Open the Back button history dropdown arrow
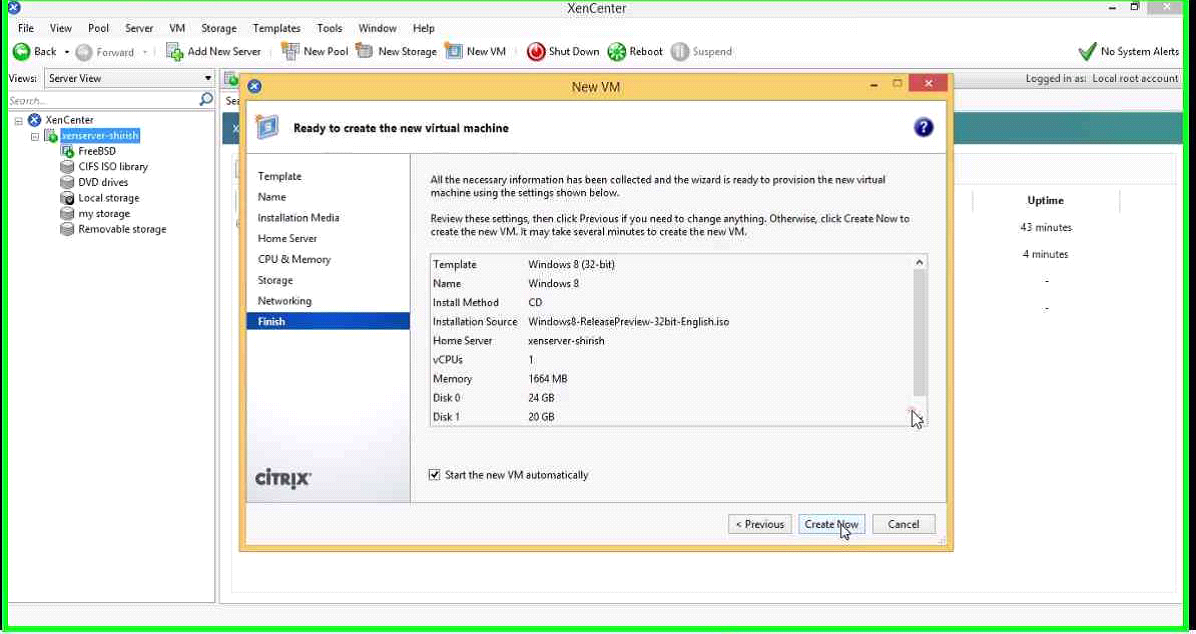1196x634 pixels. pos(66,52)
